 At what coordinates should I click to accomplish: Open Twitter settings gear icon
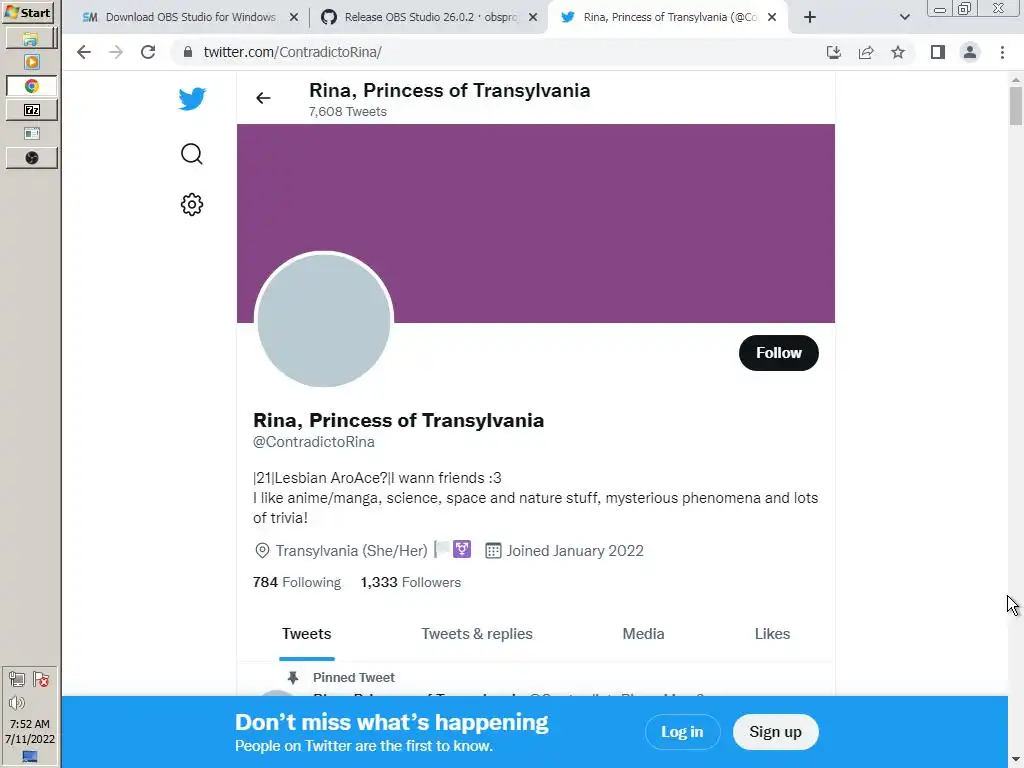191,204
